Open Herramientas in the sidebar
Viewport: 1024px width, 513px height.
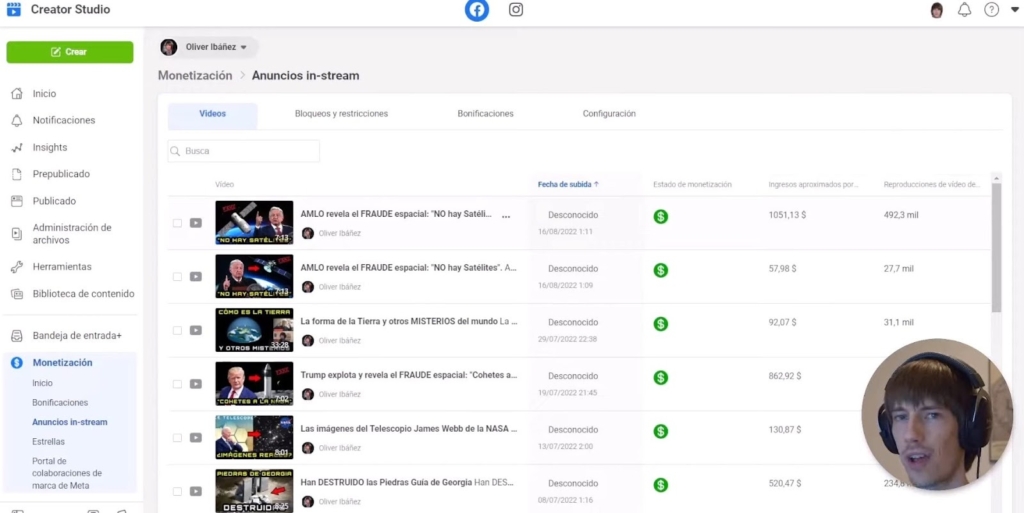point(61,267)
